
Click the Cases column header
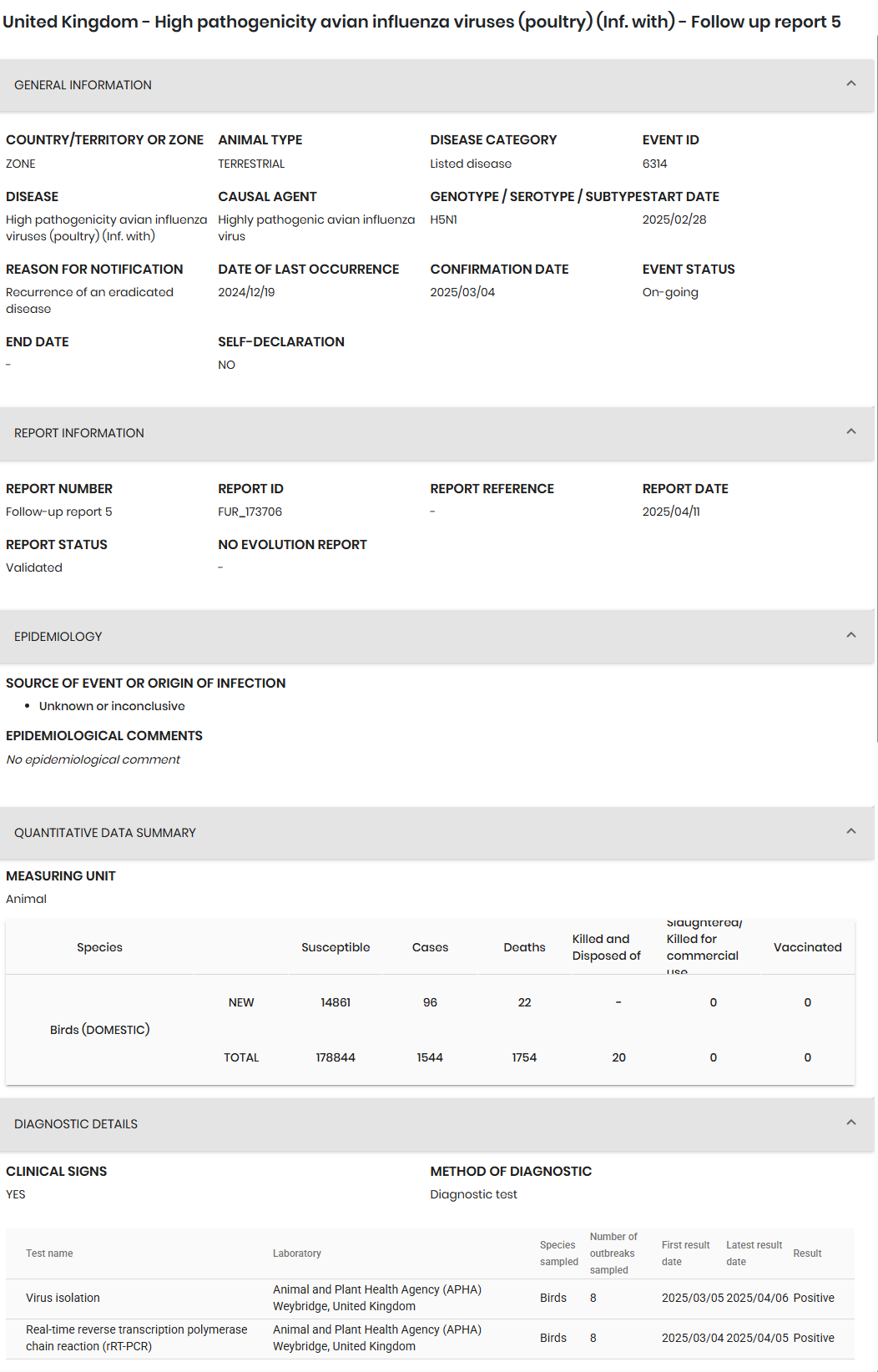[x=430, y=947]
